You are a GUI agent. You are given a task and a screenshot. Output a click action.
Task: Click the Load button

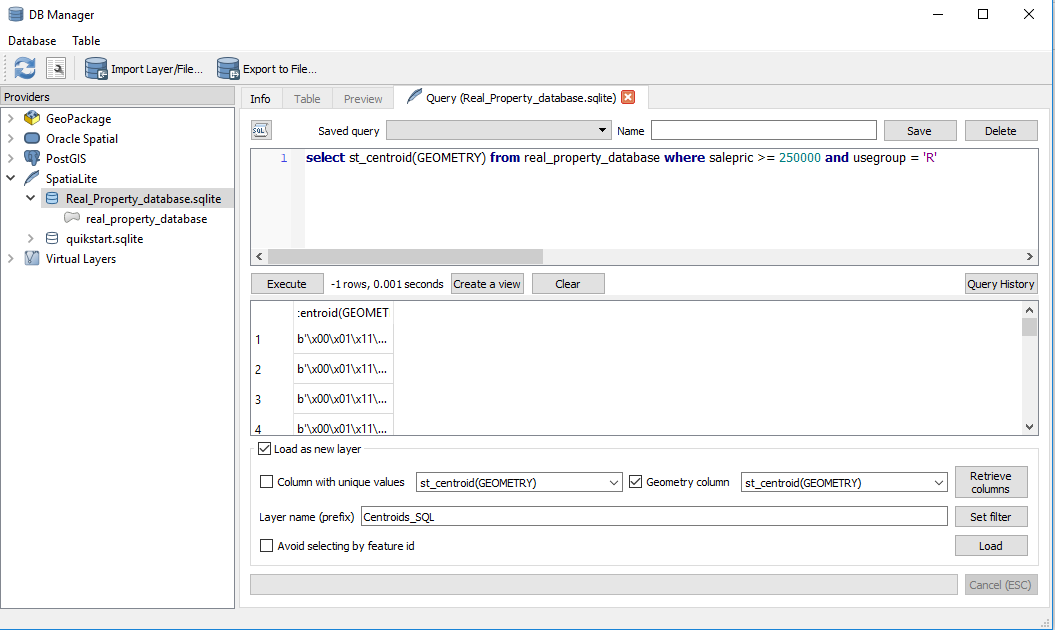click(991, 546)
